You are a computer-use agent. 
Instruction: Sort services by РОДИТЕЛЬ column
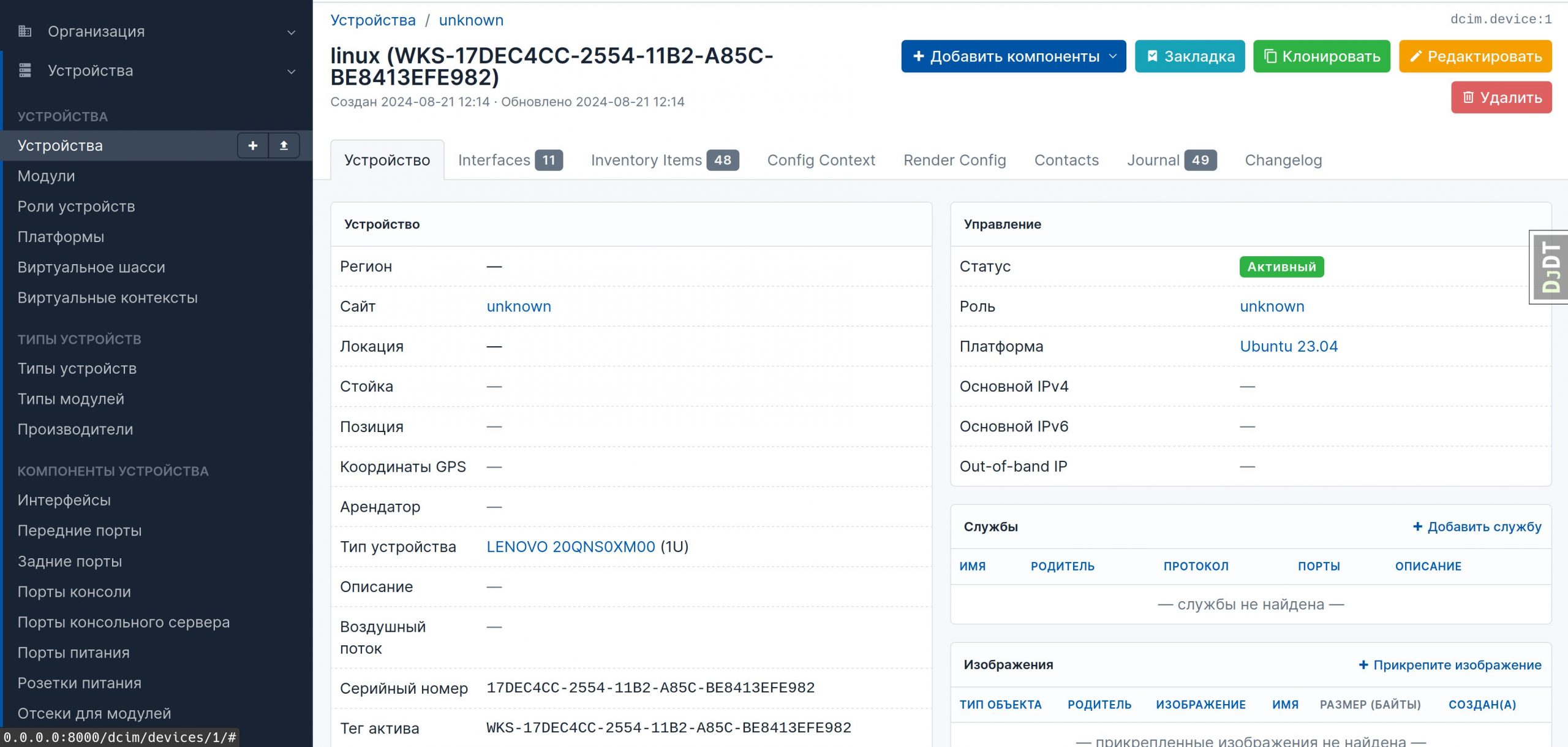(1063, 567)
